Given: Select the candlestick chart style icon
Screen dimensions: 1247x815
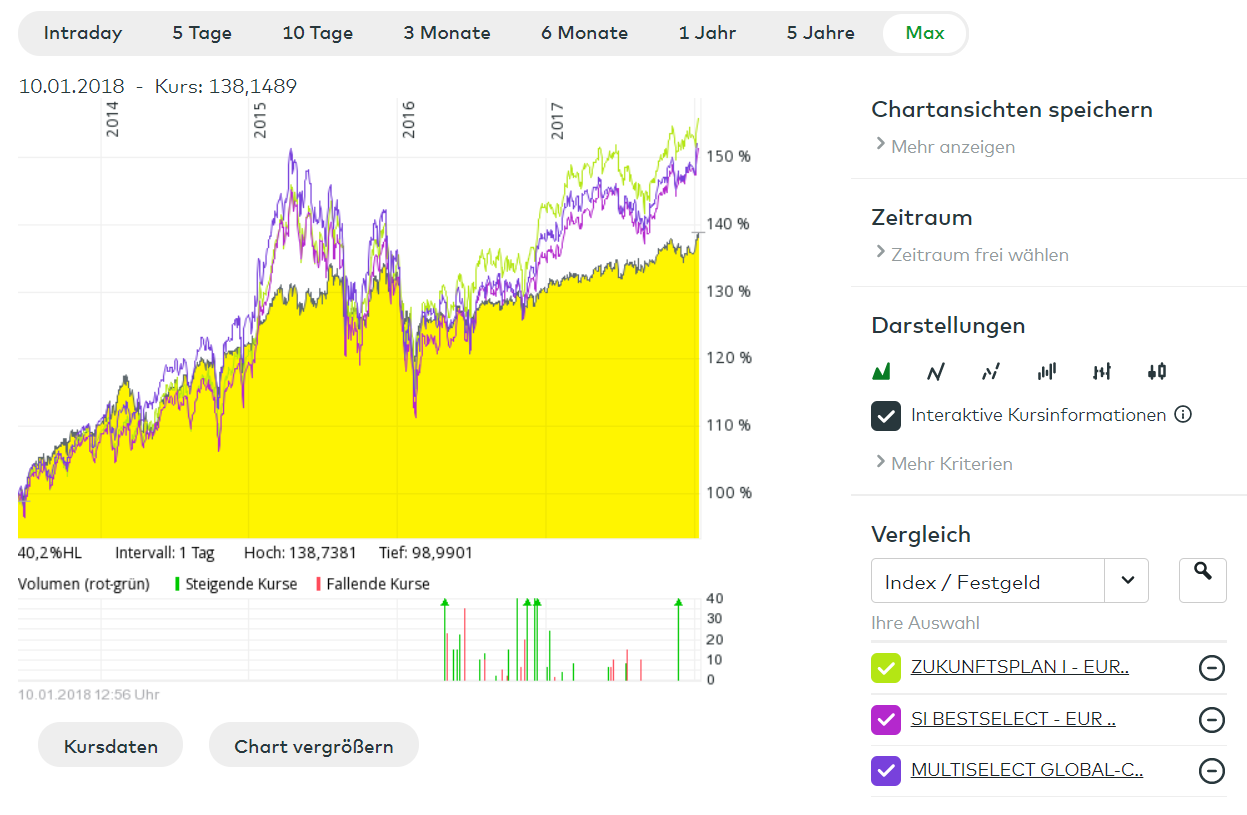Looking at the screenshot, I should [1157, 372].
